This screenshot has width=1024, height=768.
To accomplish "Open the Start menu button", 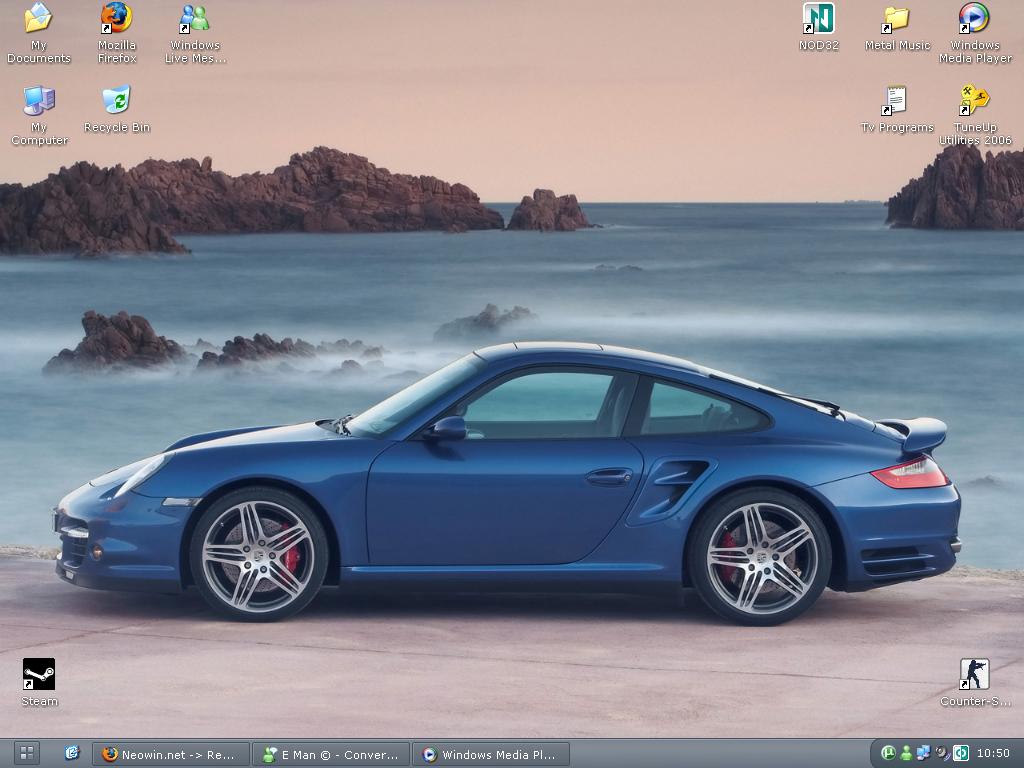I will pos(26,753).
